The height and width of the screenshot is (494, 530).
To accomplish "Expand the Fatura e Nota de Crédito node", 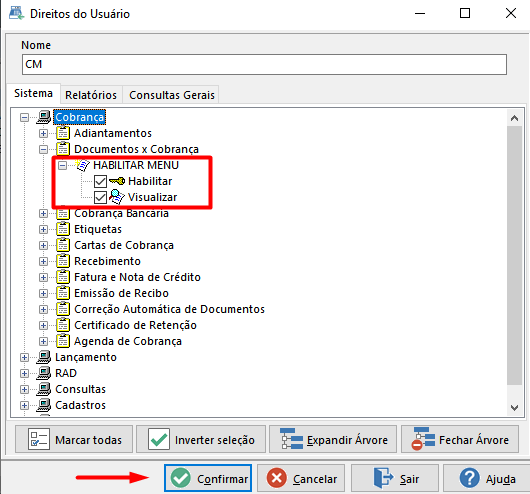I will [x=43, y=277].
